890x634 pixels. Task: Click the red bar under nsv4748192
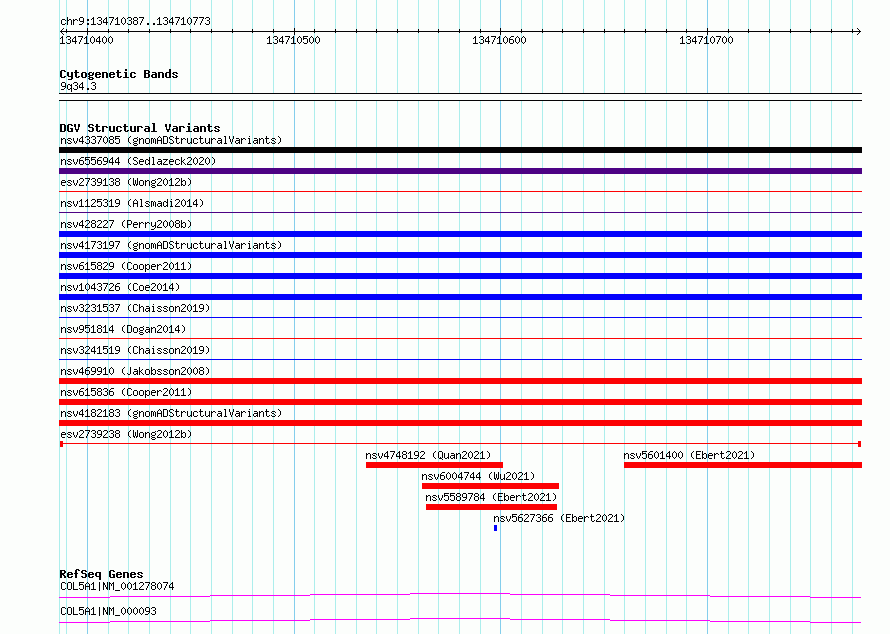point(434,465)
